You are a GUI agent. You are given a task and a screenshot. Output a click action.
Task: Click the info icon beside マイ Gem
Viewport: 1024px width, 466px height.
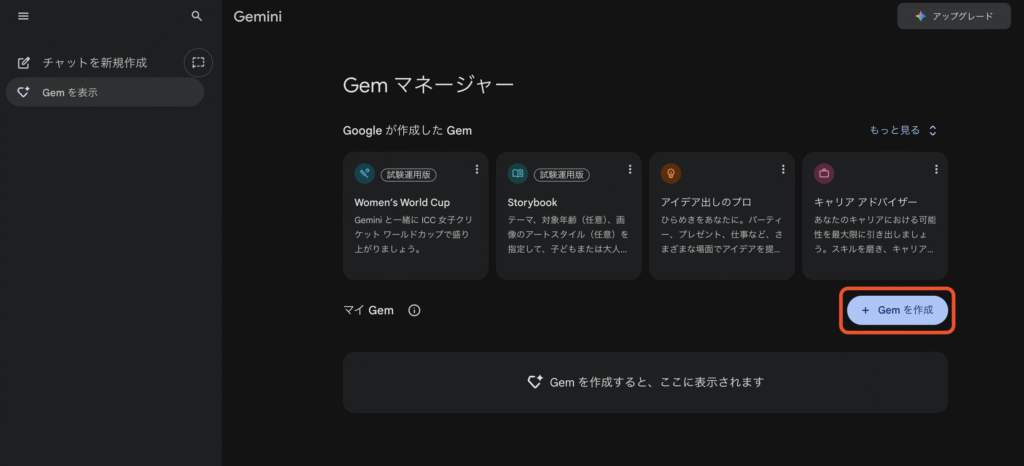pyautogui.click(x=414, y=310)
